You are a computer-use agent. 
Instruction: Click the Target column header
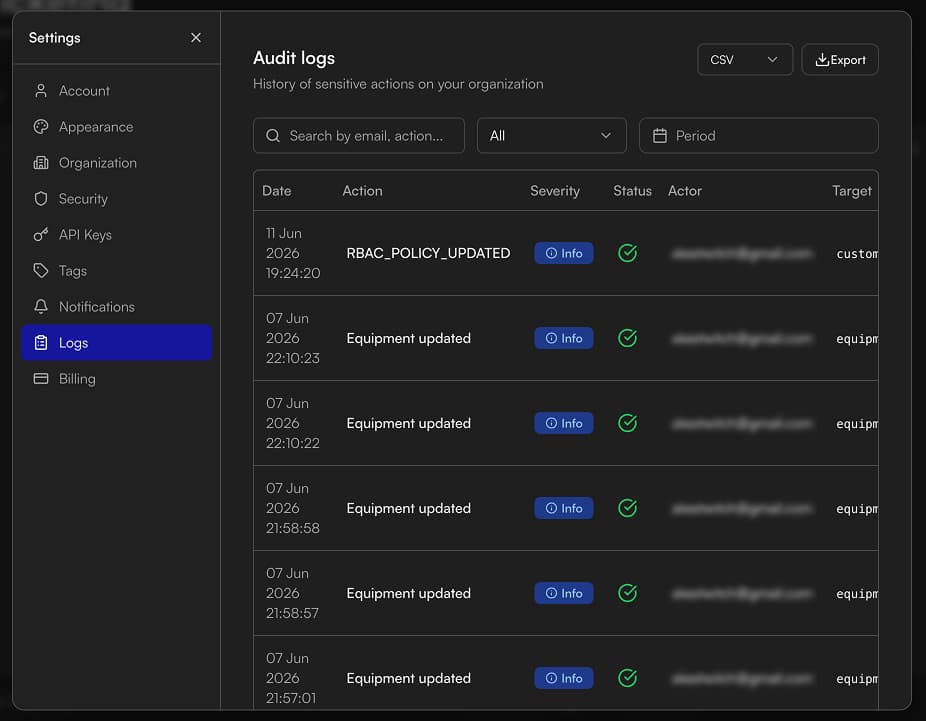852,191
